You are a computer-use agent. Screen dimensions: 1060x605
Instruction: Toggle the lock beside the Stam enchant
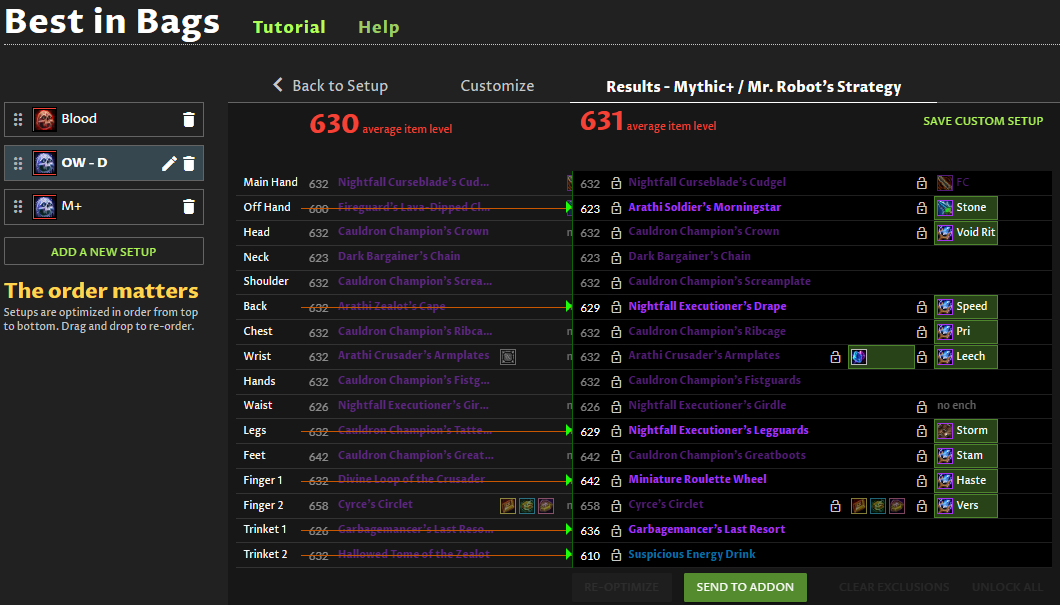921,456
